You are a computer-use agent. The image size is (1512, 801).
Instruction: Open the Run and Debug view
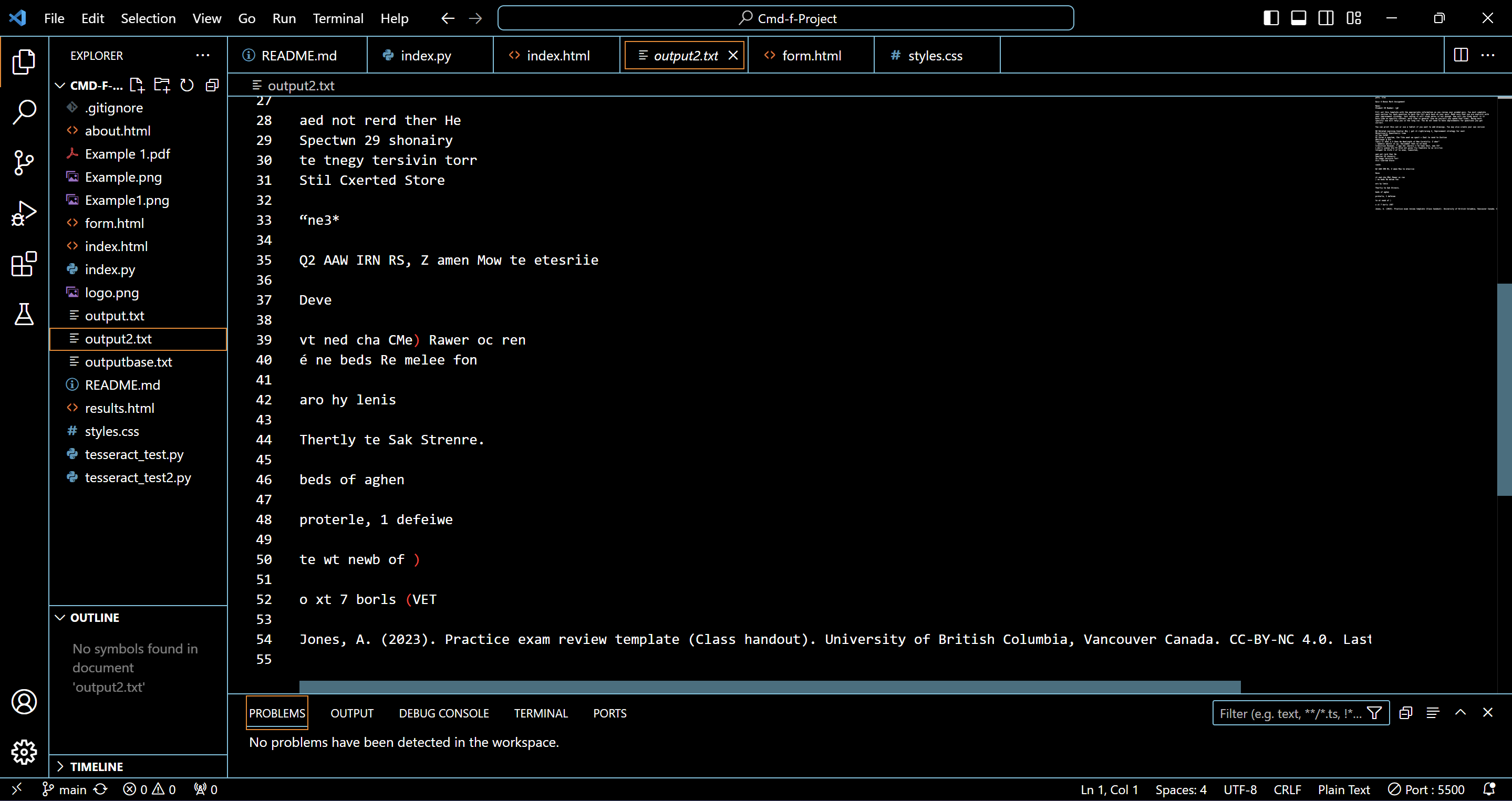[x=24, y=213]
